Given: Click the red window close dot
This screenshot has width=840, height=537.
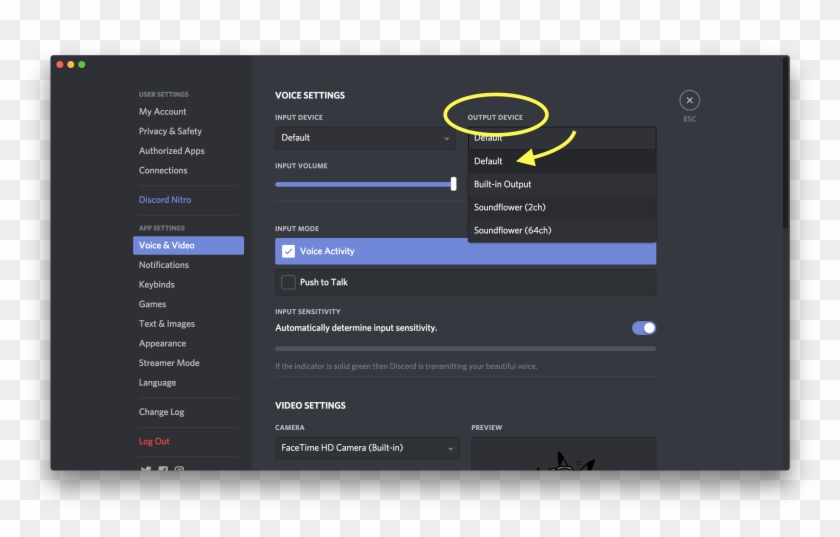Looking at the screenshot, I should tap(60, 64).
